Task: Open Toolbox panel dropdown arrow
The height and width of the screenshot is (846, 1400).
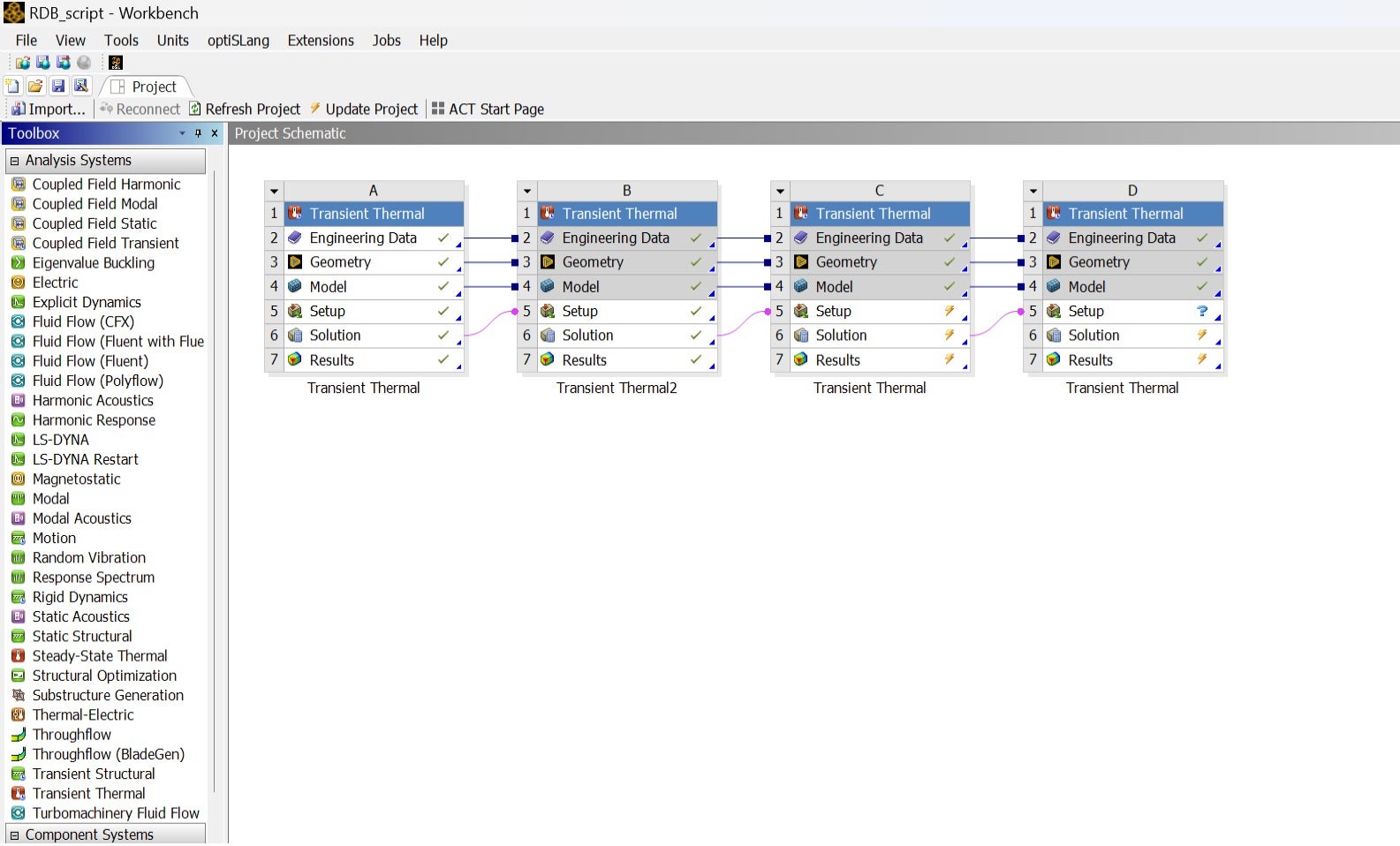Action: click(182, 133)
